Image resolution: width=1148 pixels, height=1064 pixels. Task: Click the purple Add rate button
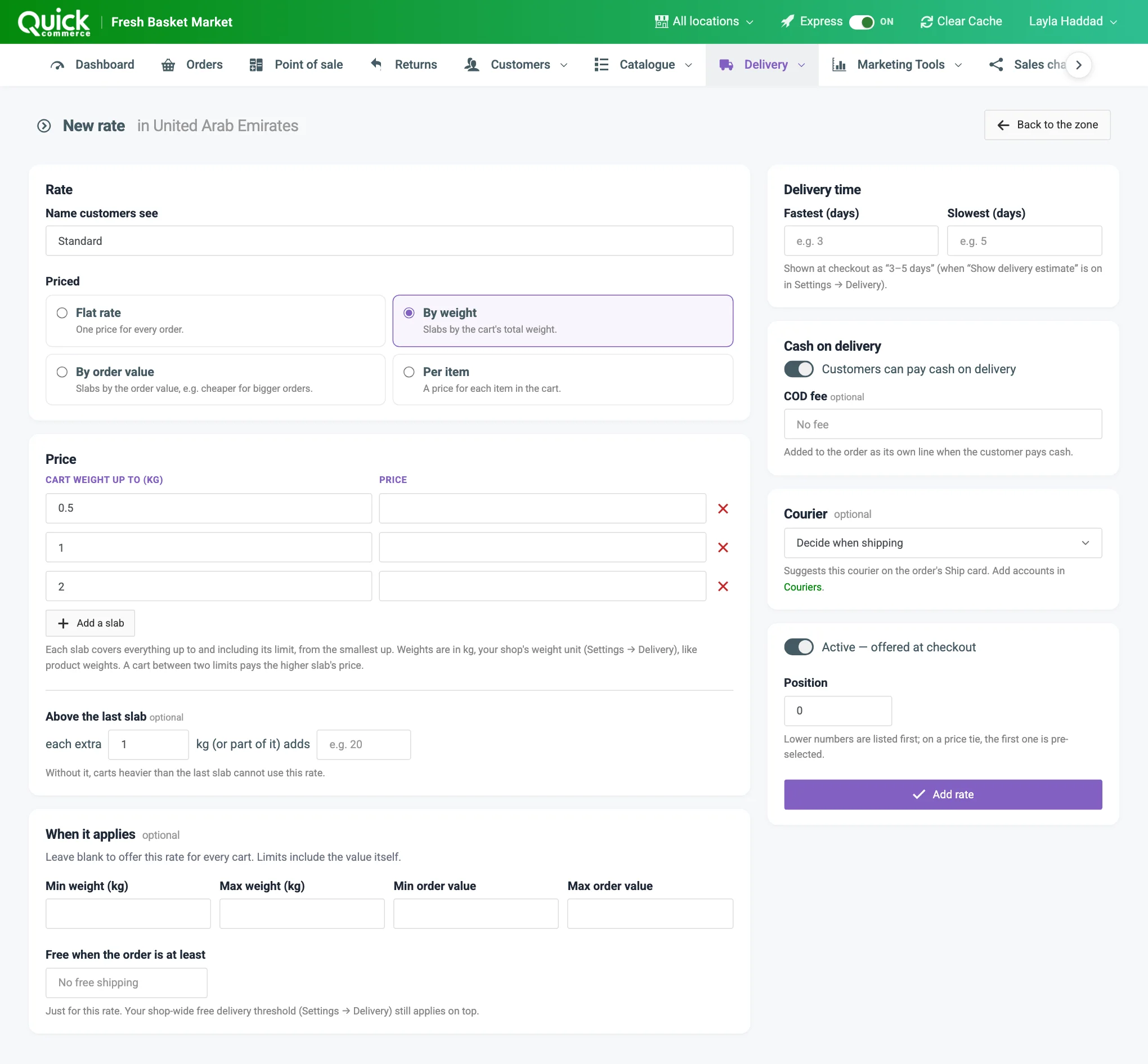point(943,794)
